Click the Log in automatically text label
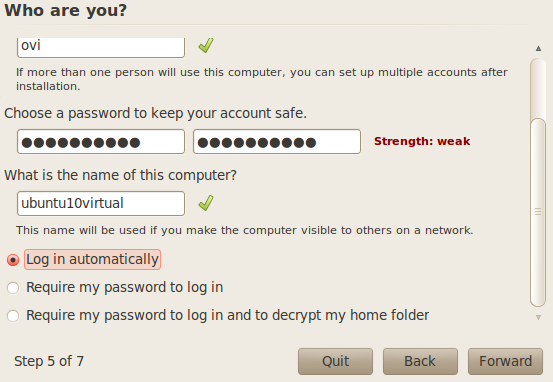Screen dimensions: 553x382 coord(92,260)
